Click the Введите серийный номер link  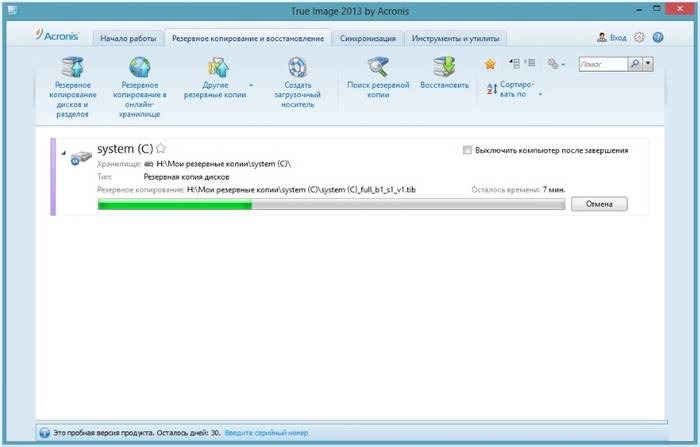266,433
